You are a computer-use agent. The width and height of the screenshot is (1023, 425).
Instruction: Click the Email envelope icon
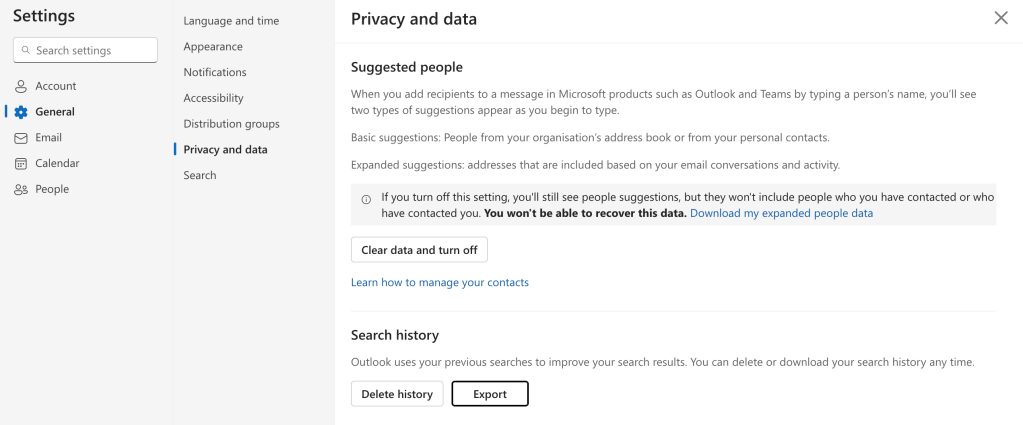[x=21, y=138]
